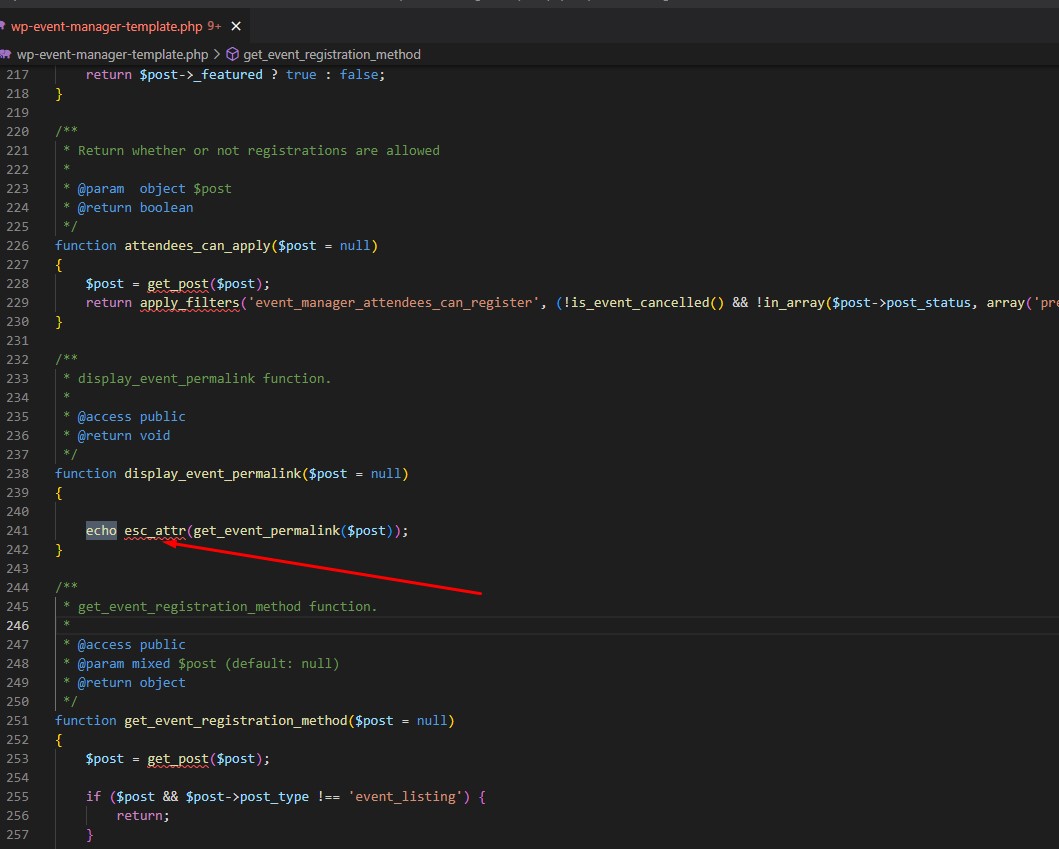Viewport: 1059px width, 849px height.
Task: Click the 'function' keyword on line 238
Action: coord(86,474)
